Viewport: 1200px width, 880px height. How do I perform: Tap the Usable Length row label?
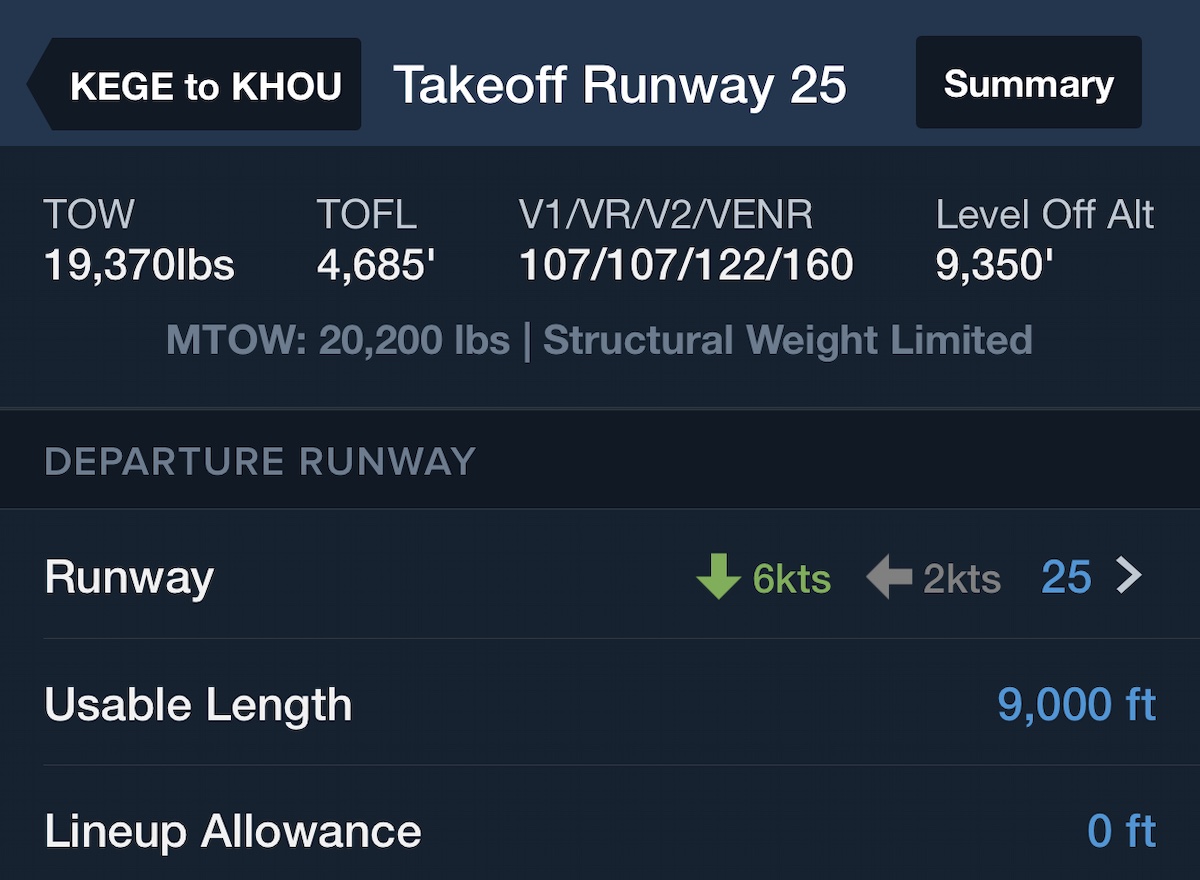click(198, 705)
